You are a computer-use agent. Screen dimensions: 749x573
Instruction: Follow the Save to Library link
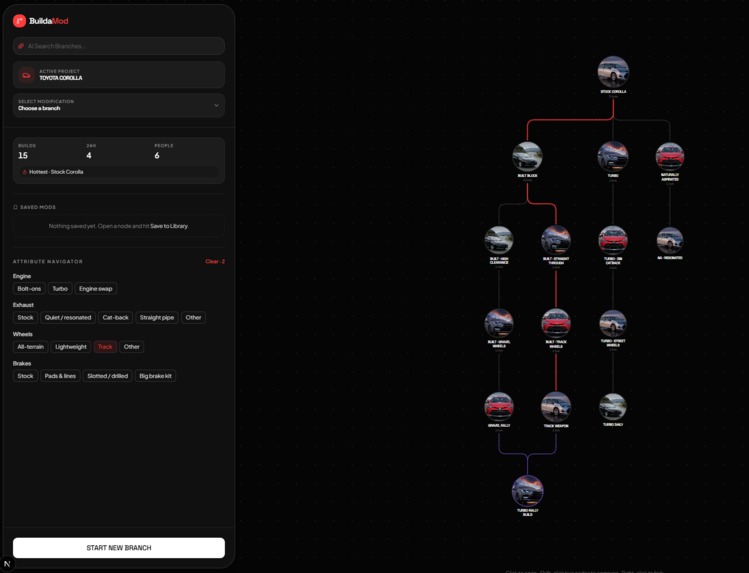(x=169, y=226)
